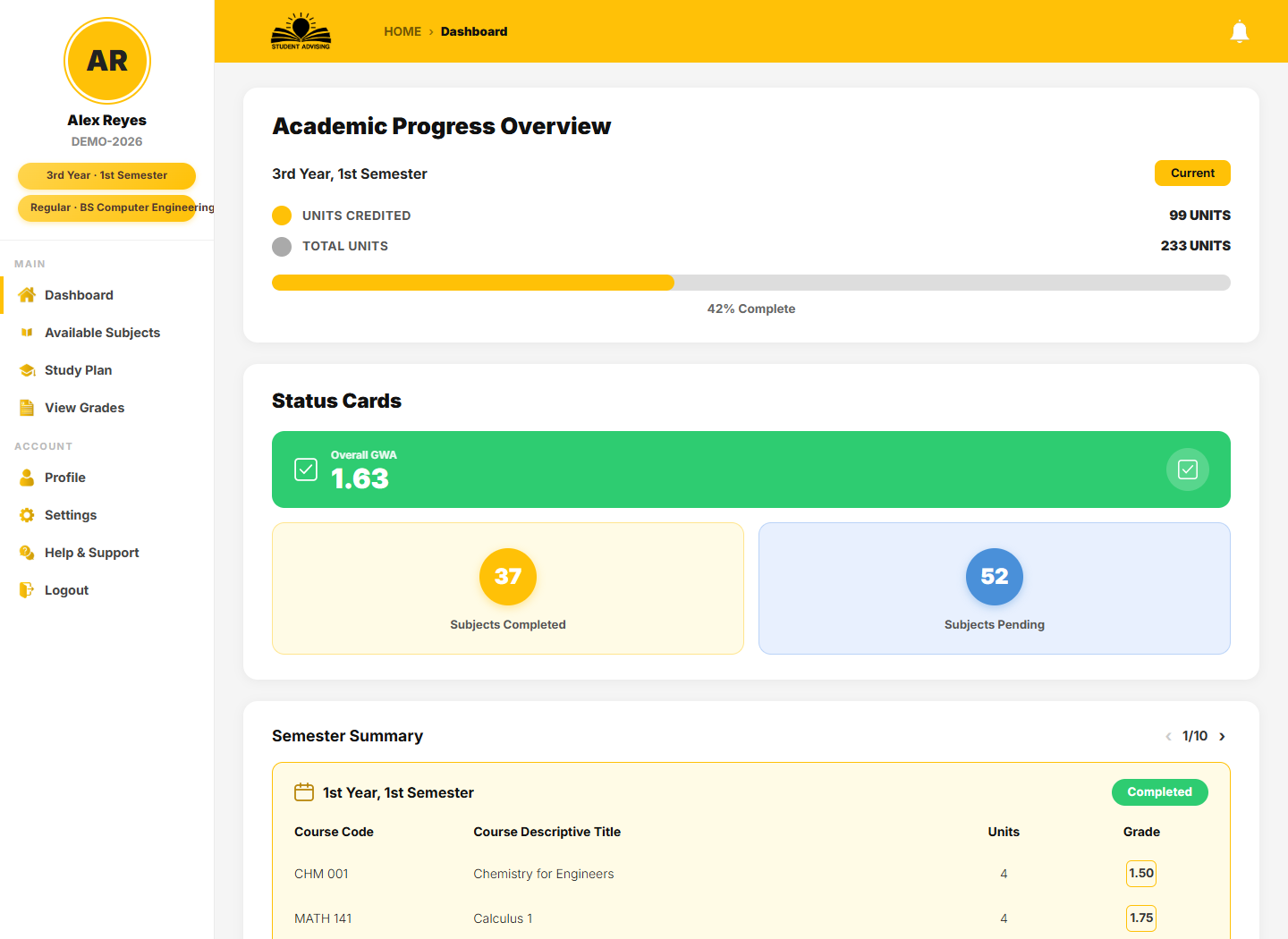Click the gray Total Units legend dot
The width and height of the screenshot is (1288, 939).
pos(282,246)
